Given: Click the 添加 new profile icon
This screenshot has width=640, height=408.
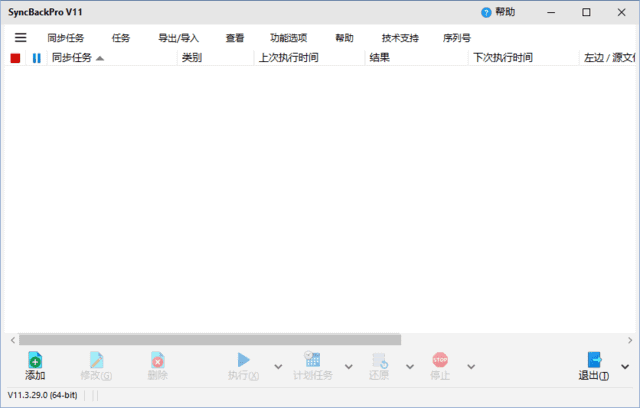Looking at the screenshot, I should point(35,360).
